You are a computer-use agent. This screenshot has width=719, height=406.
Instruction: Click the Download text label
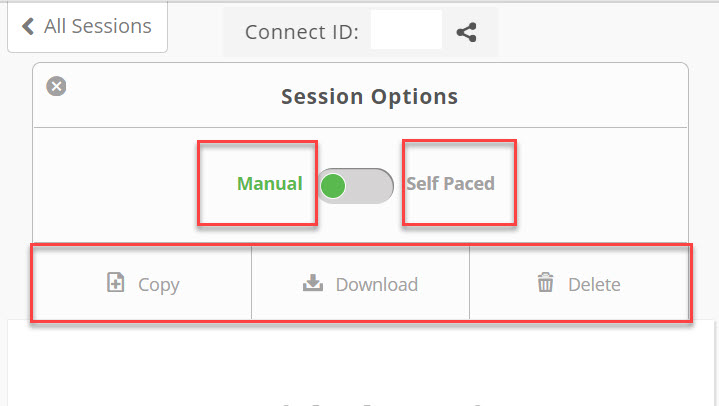[x=377, y=284]
